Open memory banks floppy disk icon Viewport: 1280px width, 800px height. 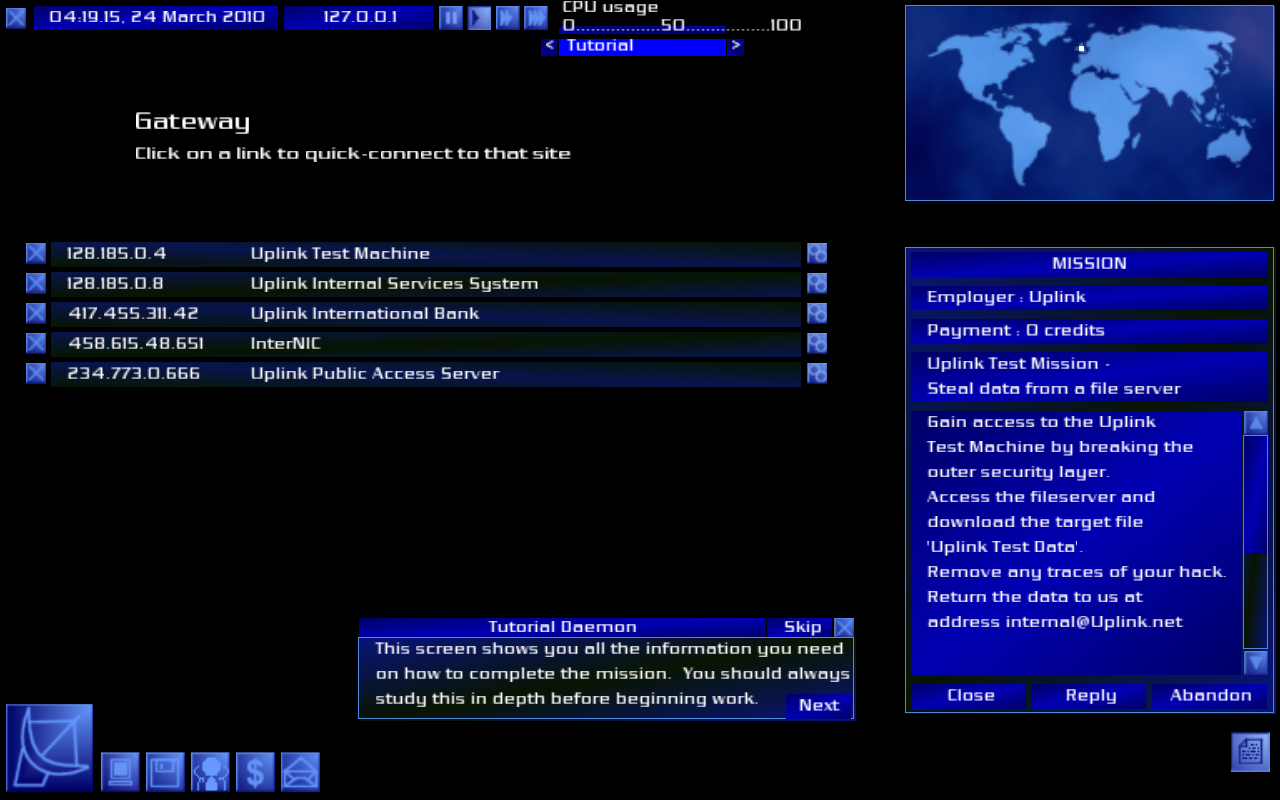coord(165,772)
